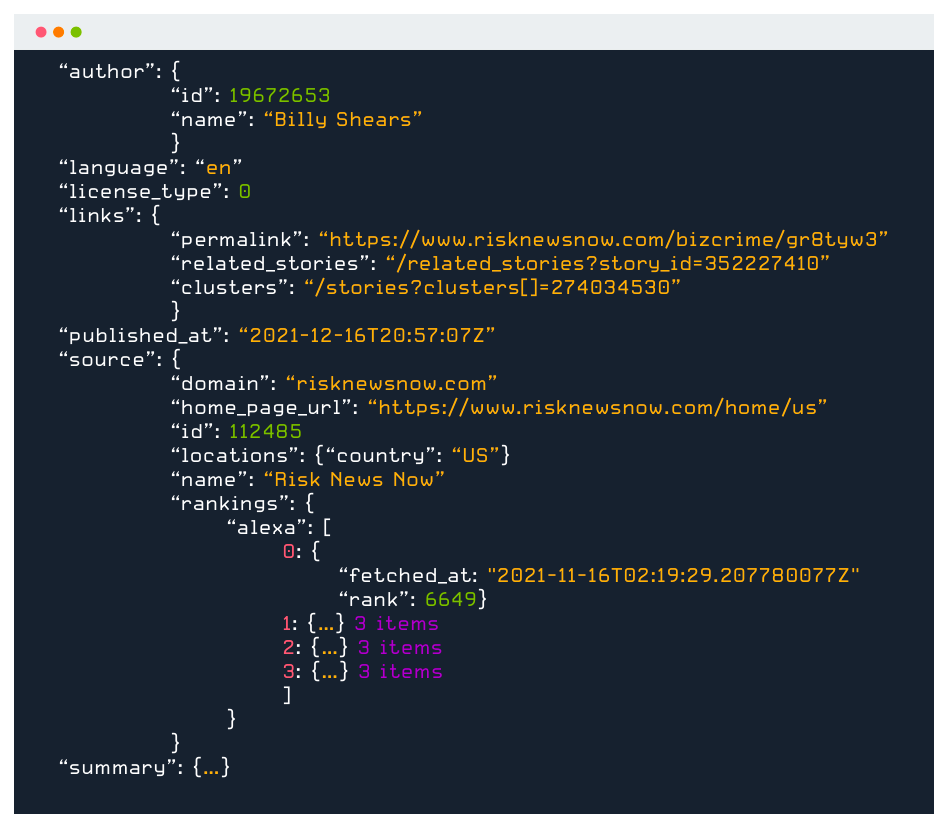Viewport: 946px width, 826px height.
Task: Collapse the "rankings" object key
Action: (232, 504)
